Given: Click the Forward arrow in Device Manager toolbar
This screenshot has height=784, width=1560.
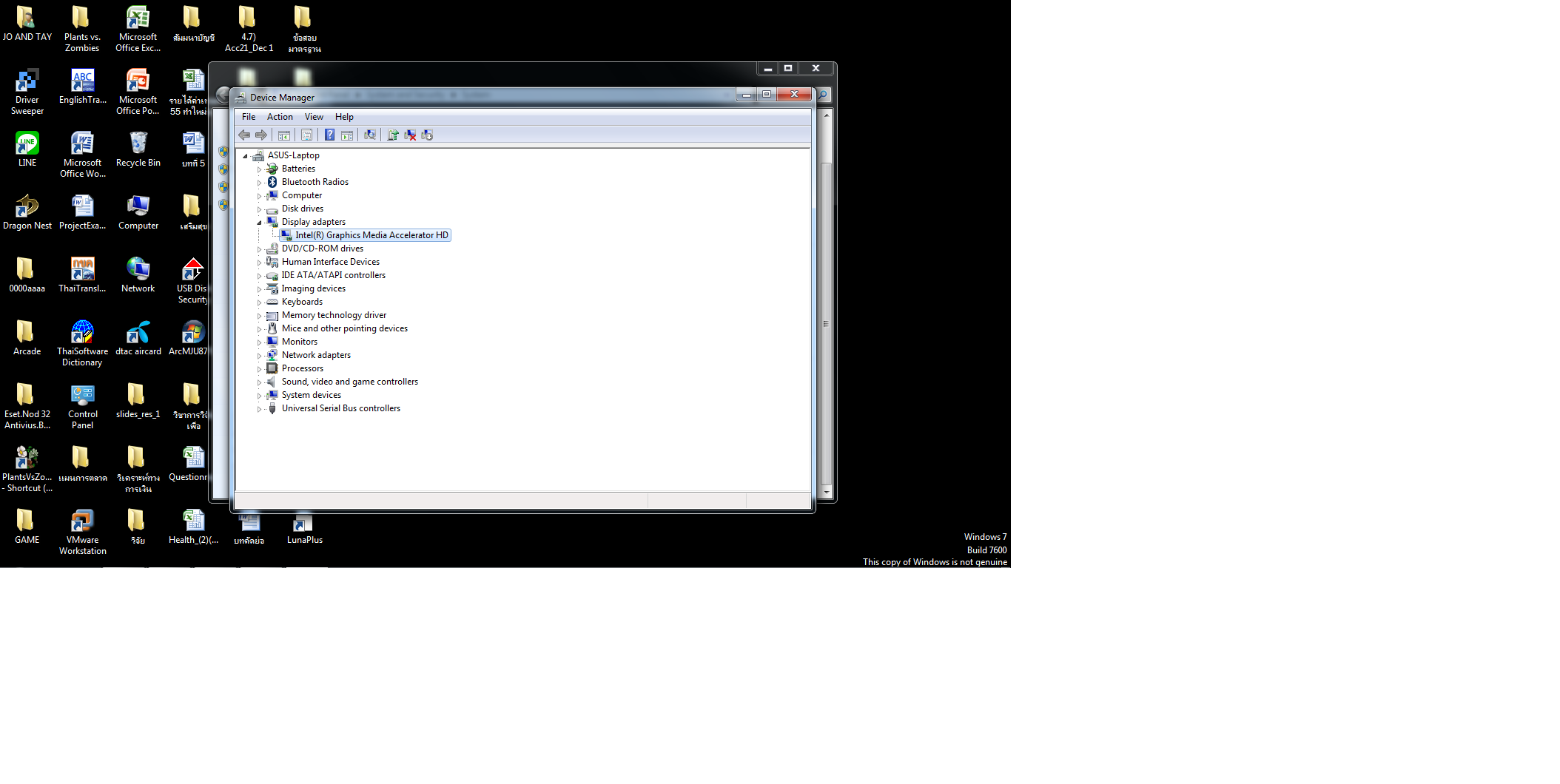Looking at the screenshot, I should tap(261, 135).
